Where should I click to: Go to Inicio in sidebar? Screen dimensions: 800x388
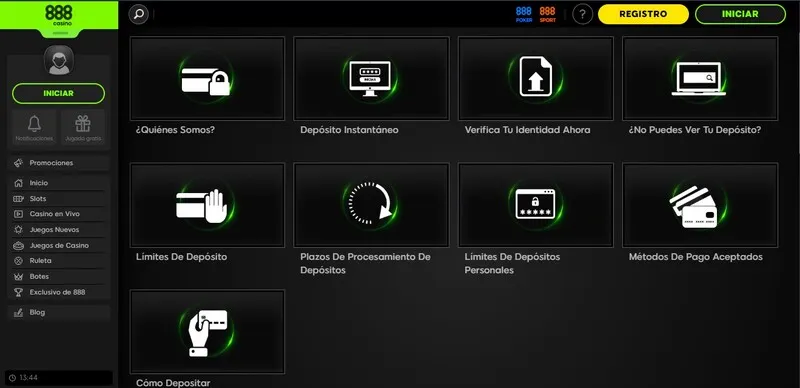[59, 183]
